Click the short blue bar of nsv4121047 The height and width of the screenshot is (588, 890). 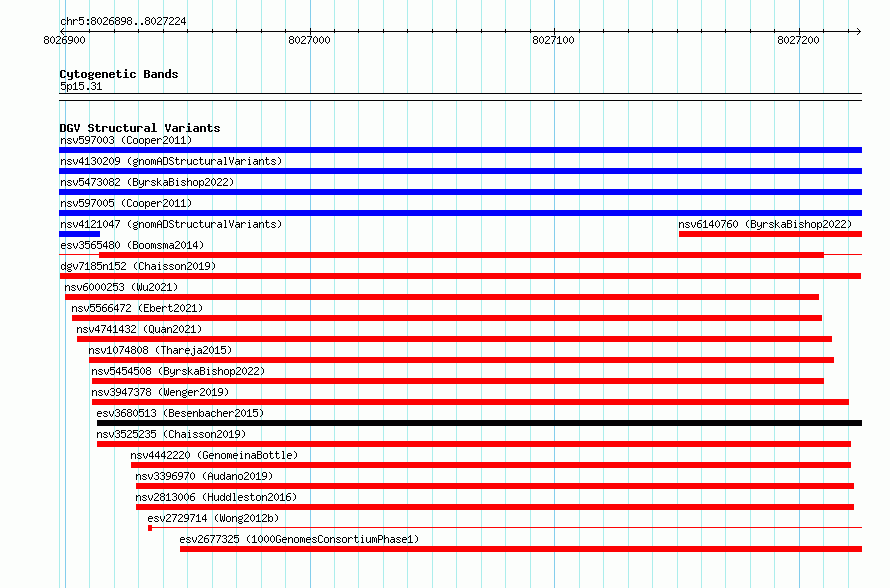point(79,234)
